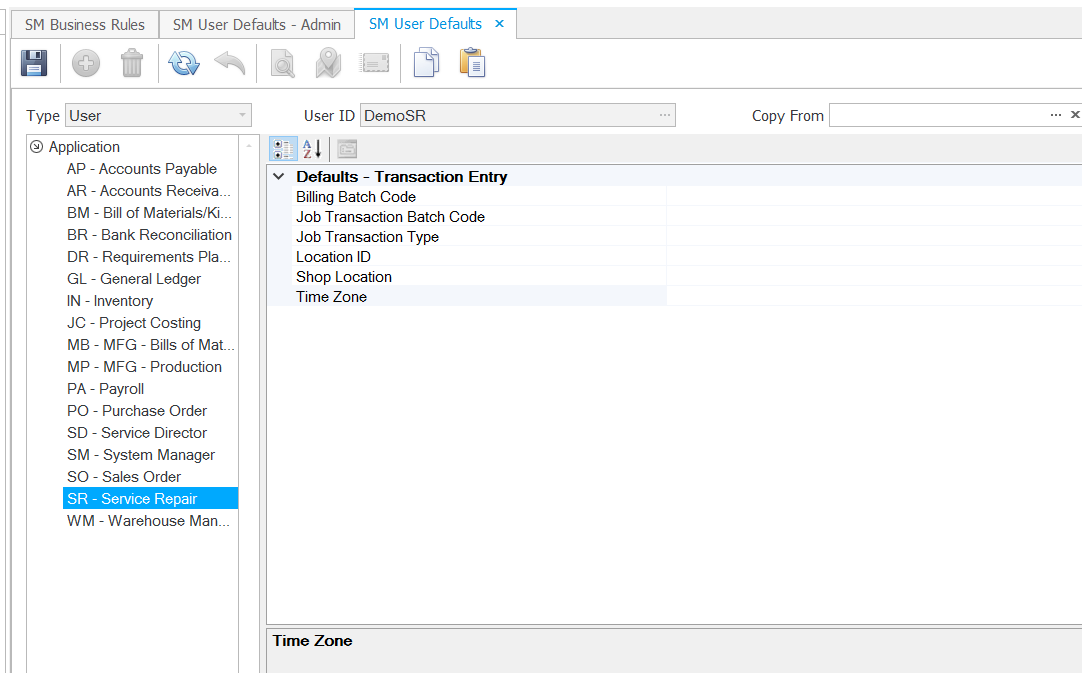
Task: Switch to SM Business Rules tab
Action: 84,24
